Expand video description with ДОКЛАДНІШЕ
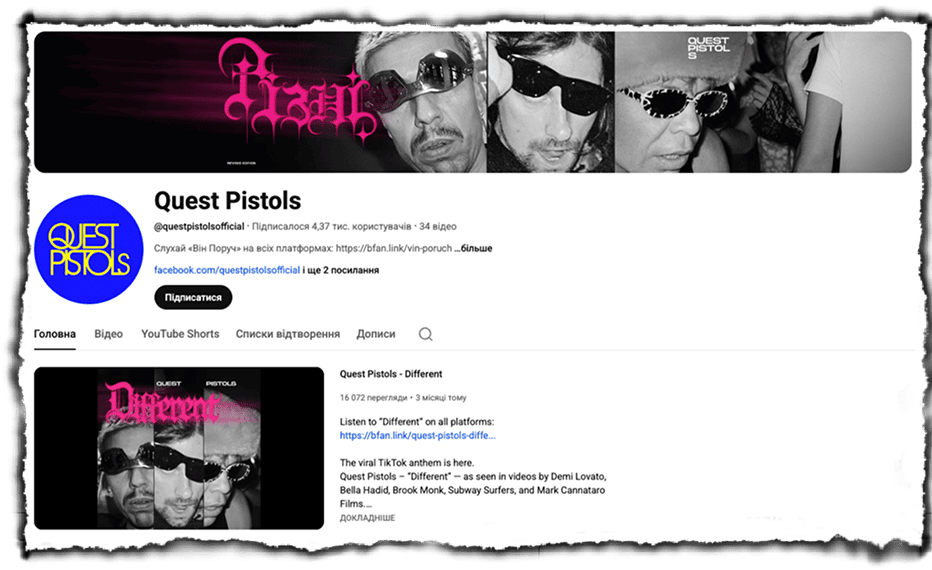The width and height of the screenshot is (932, 570). point(367,518)
